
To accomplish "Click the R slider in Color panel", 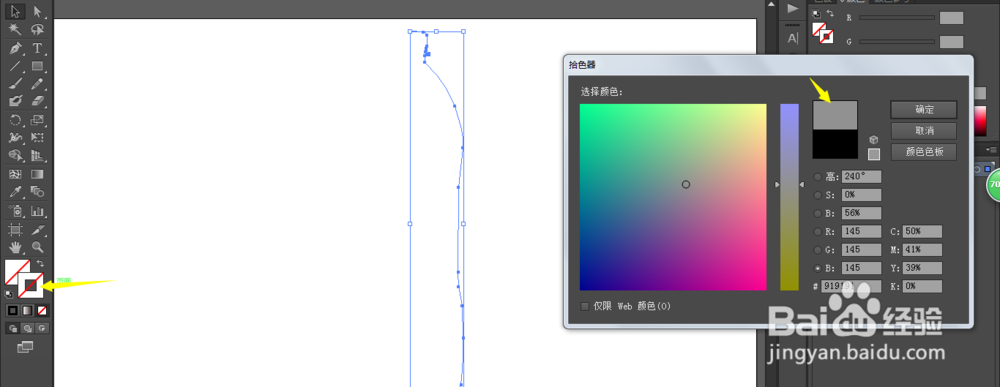I will tap(896, 18).
